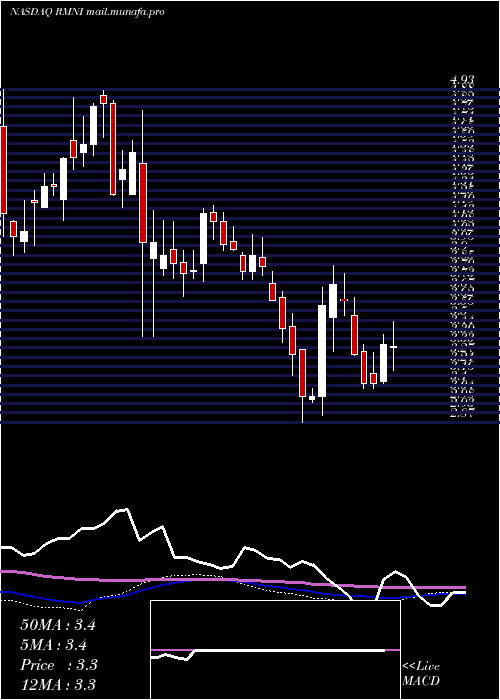Select the 4.93 top price label

coord(462,81)
